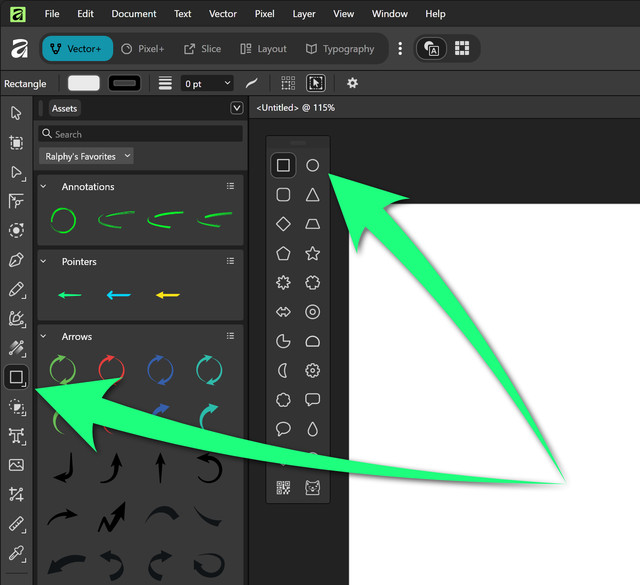Choose the Rectangle shape in flyout
The height and width of the screenshot is (585, 640).
point(283,165)
